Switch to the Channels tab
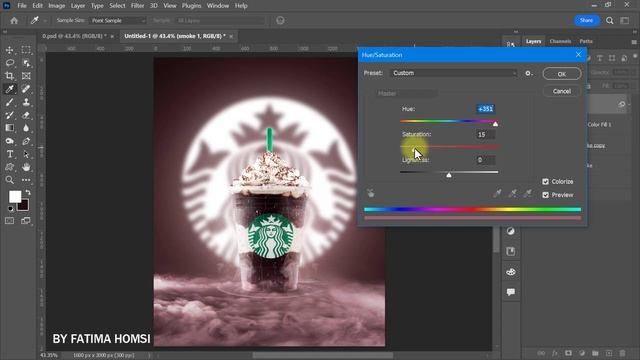The height and width of the screenshot is (360, 640). click(560, 41)
